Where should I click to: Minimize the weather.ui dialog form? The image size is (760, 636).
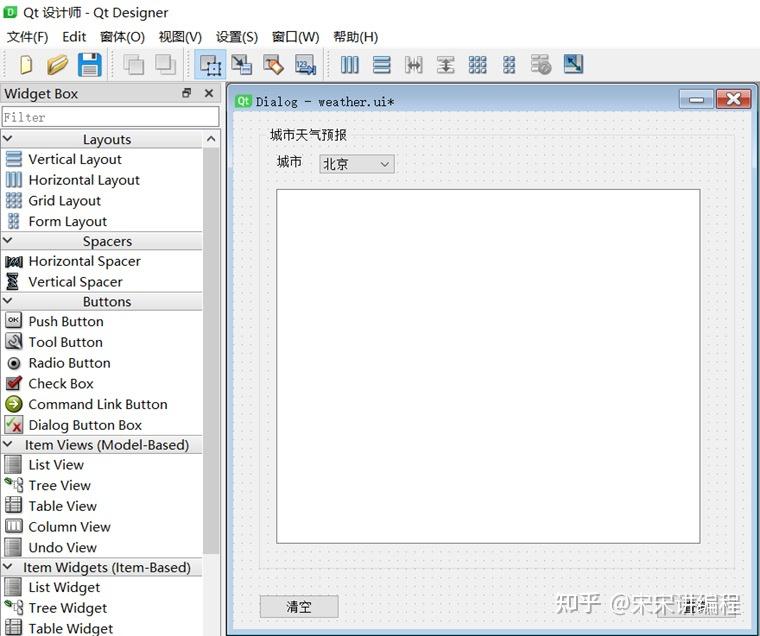tap(696, 100)
